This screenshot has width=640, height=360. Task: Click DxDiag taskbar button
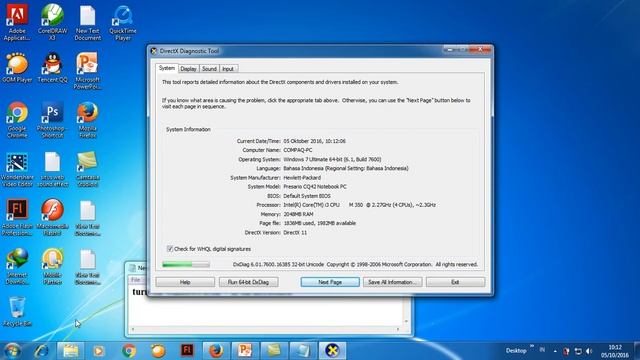[x=332, y=351]
